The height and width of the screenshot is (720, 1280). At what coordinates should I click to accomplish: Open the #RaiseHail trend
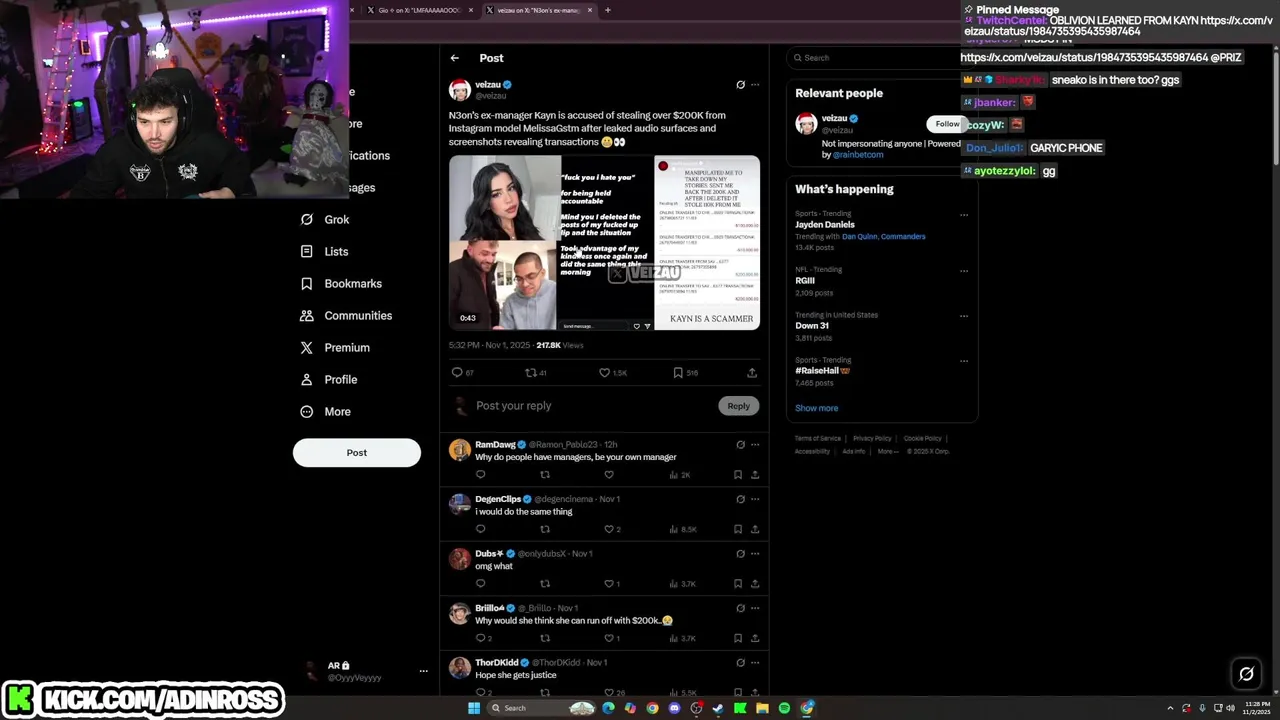[x=823, y=371]
